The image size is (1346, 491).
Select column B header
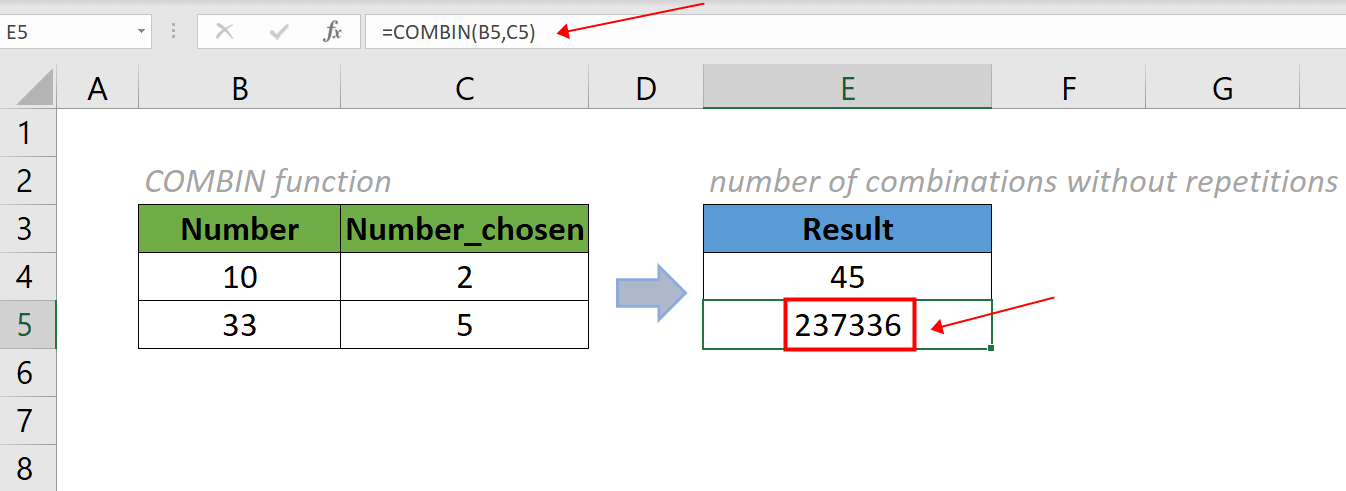pos(239,90)
